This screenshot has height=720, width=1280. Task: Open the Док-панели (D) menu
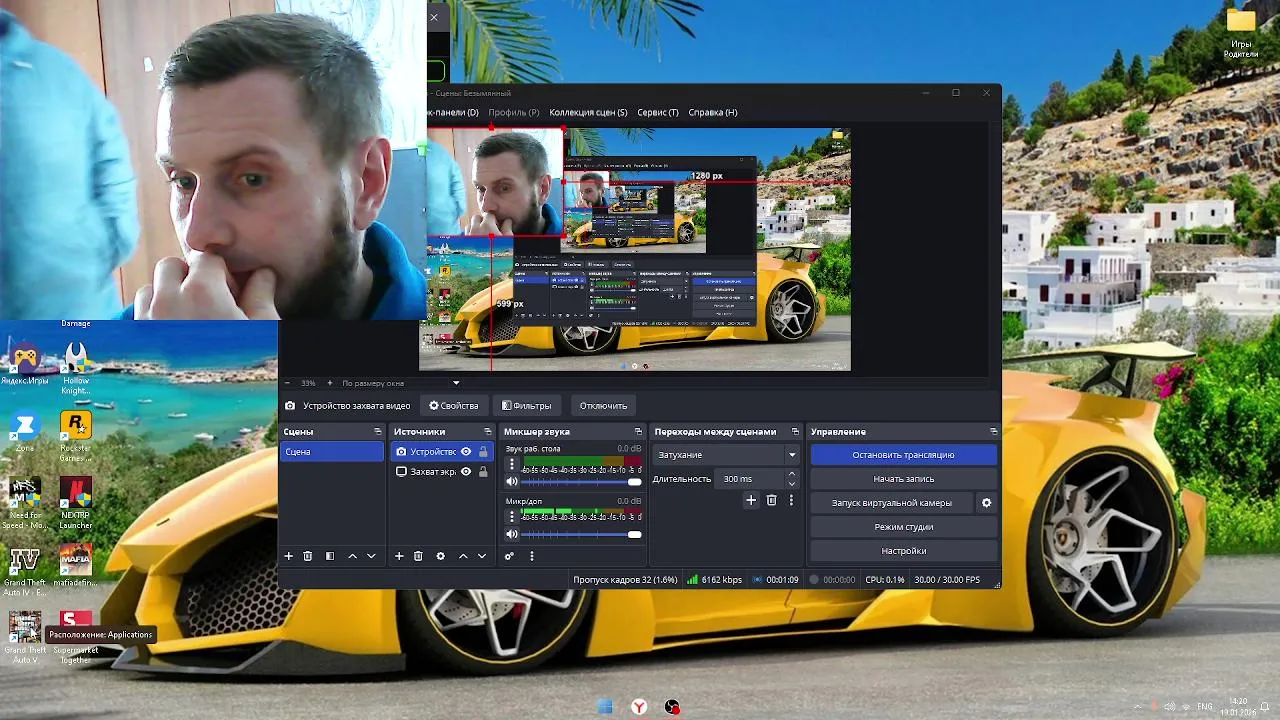453,112
